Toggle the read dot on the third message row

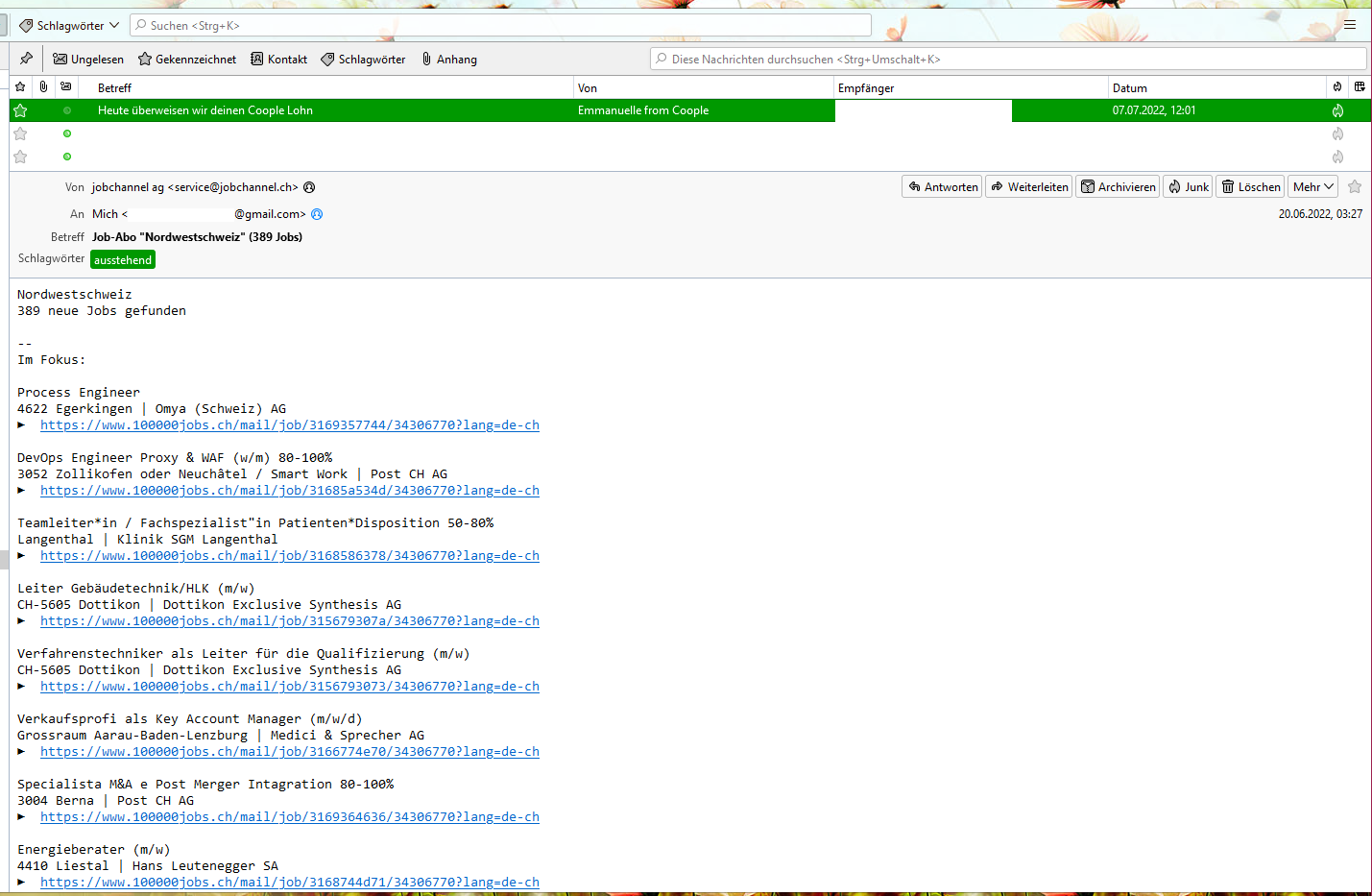click(67, 157)
